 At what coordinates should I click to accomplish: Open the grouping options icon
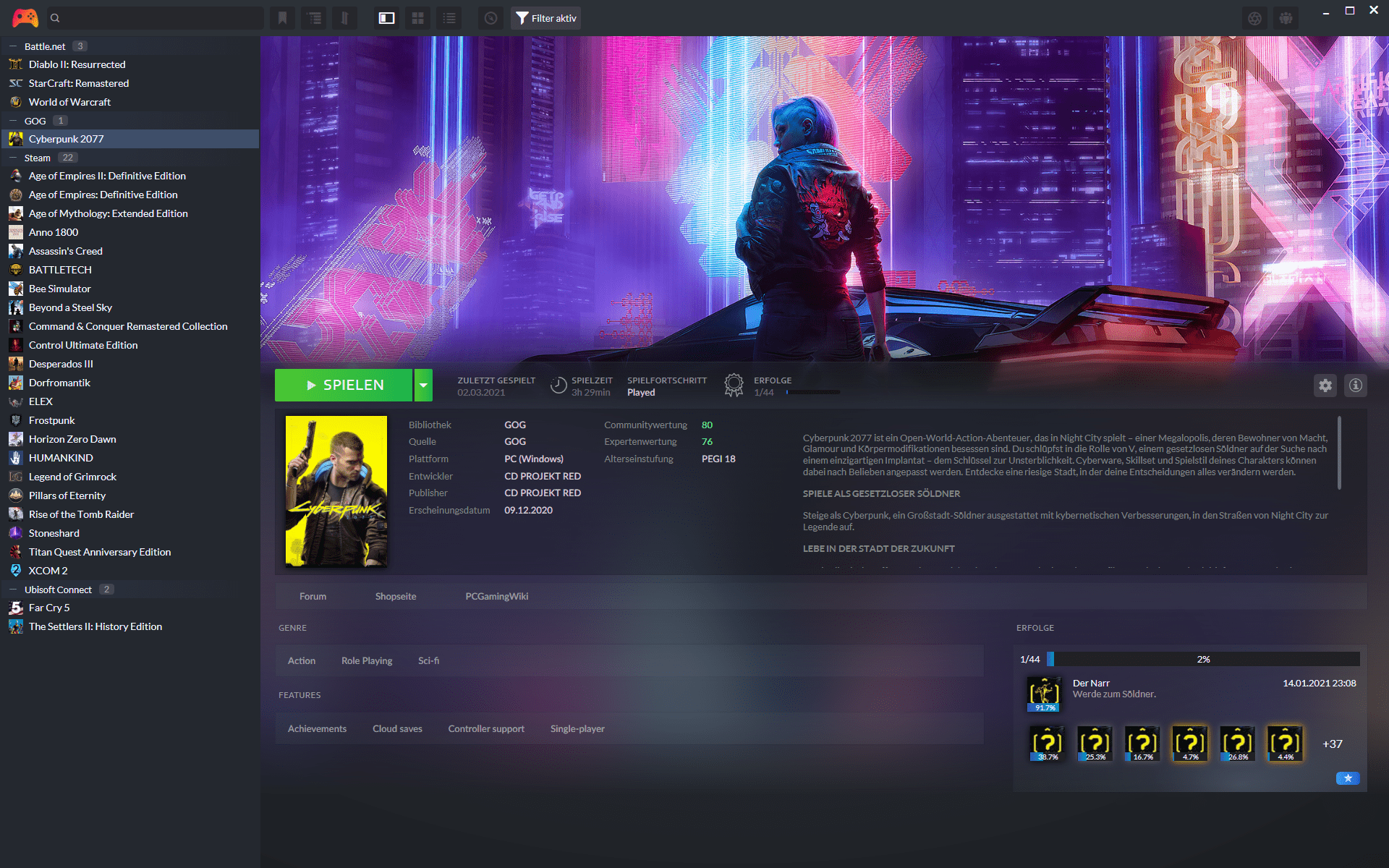click(x=314, y=18)
